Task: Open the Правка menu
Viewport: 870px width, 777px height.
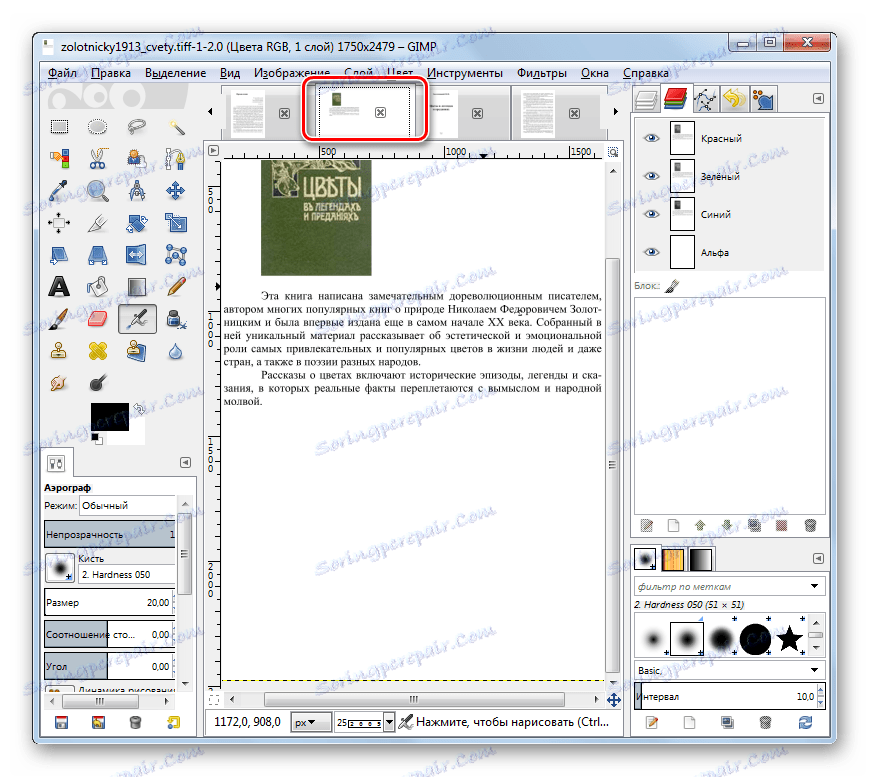Action: (x=111, y=73)
